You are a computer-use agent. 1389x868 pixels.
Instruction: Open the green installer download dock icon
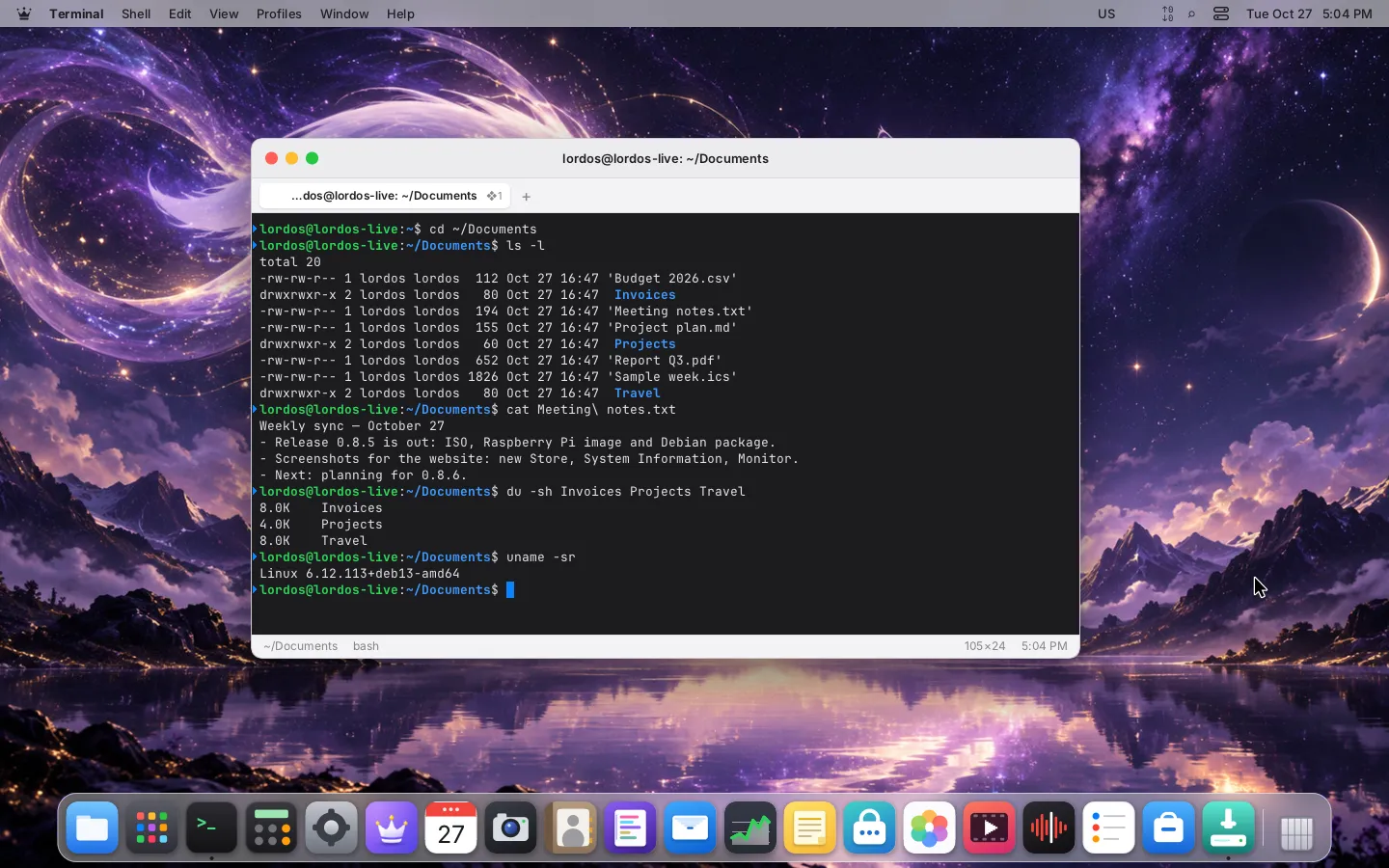pyautogui.click(x=1229, y=827)
